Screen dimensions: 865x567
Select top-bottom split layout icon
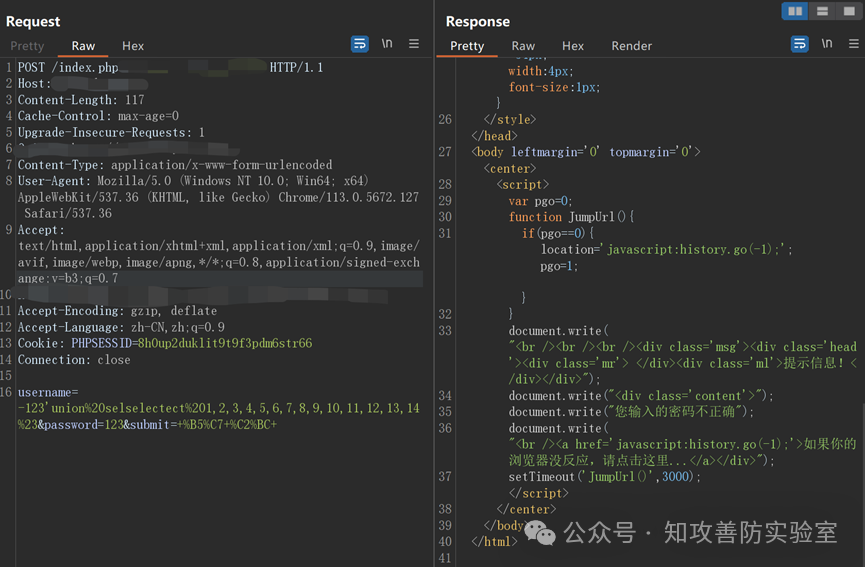(x=822, y=11)
